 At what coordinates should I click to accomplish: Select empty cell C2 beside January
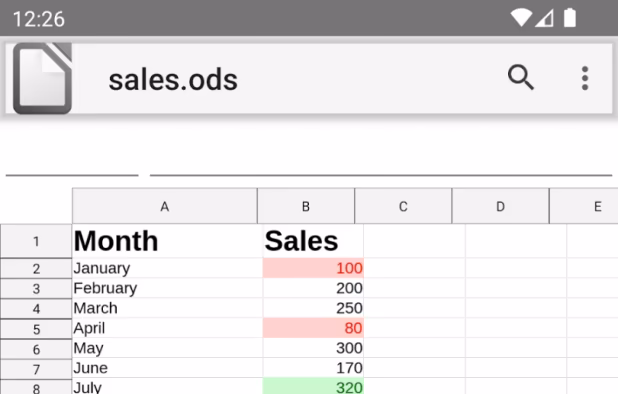click(x=414, y=268)
